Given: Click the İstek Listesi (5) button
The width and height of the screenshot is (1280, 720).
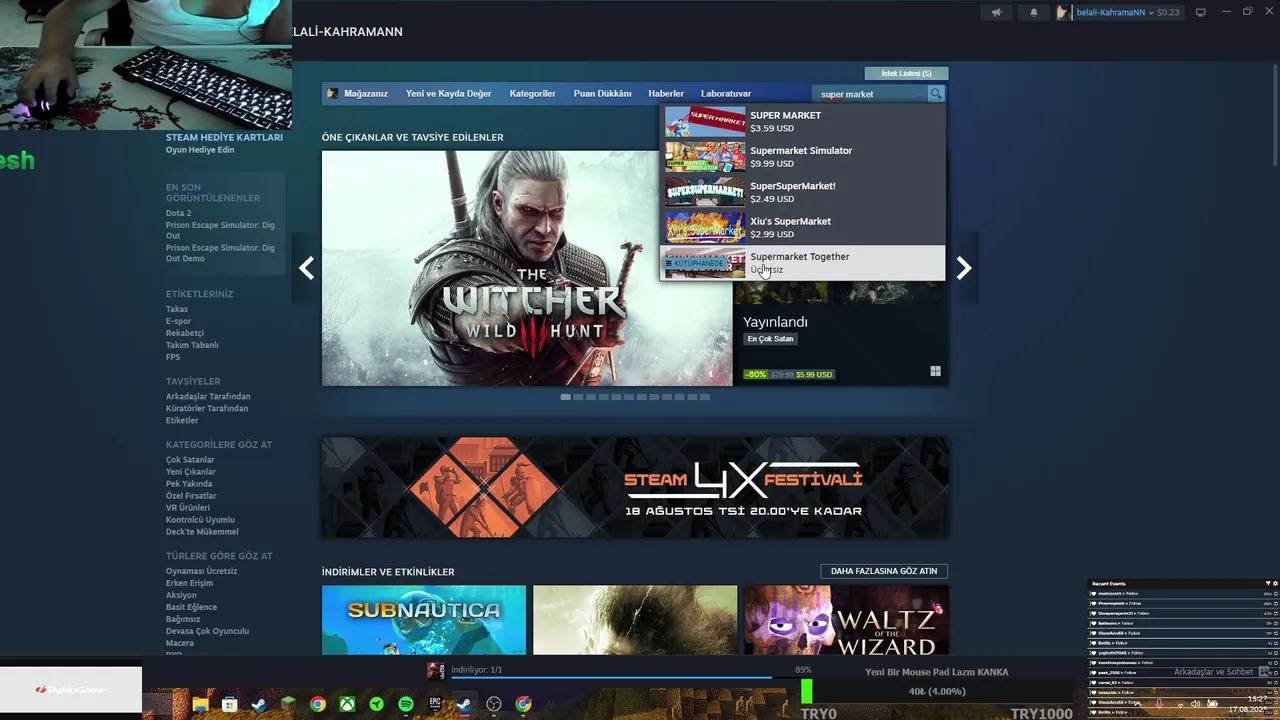Looking at the screenshot, I should click(x=906, y=73).
